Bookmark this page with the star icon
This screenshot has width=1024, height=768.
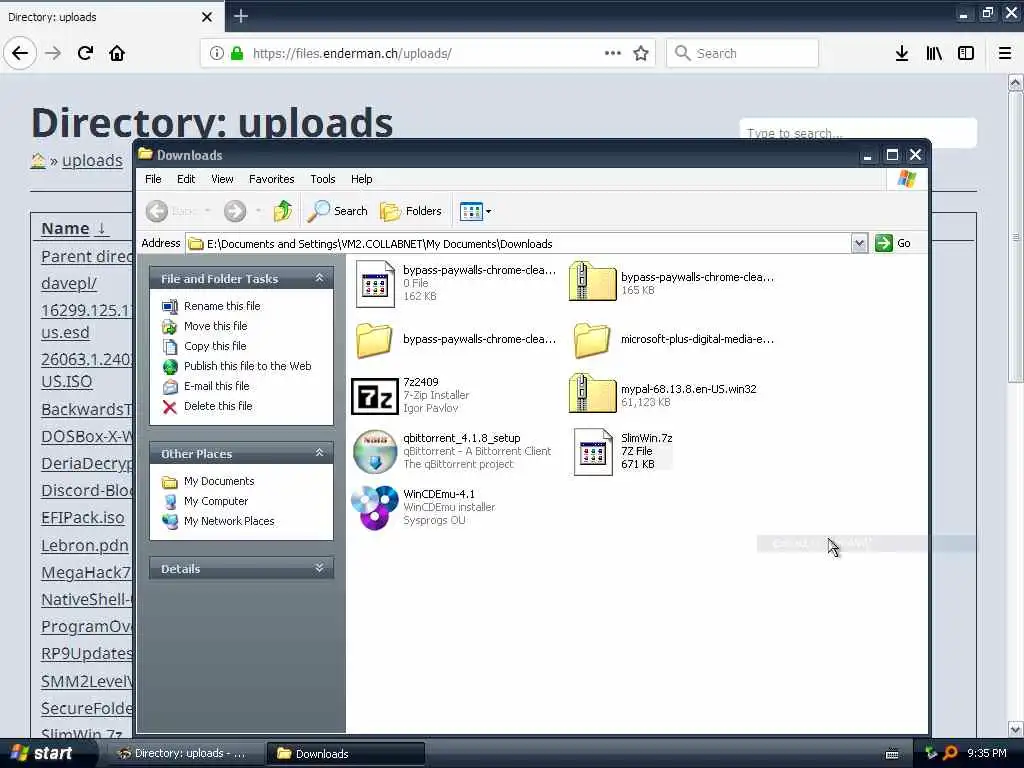pos(641,53)
